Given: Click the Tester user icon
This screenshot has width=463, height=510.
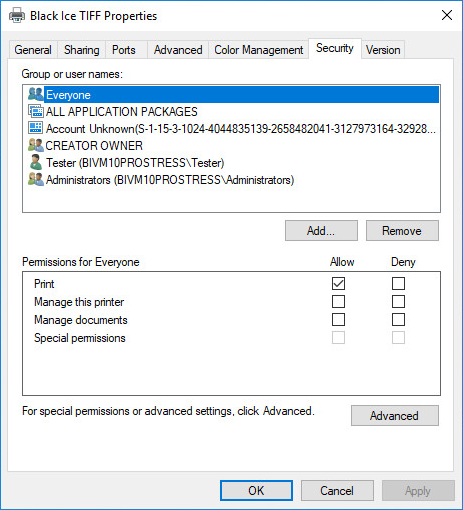Looking at the screenshot, I should click(36, 162).
